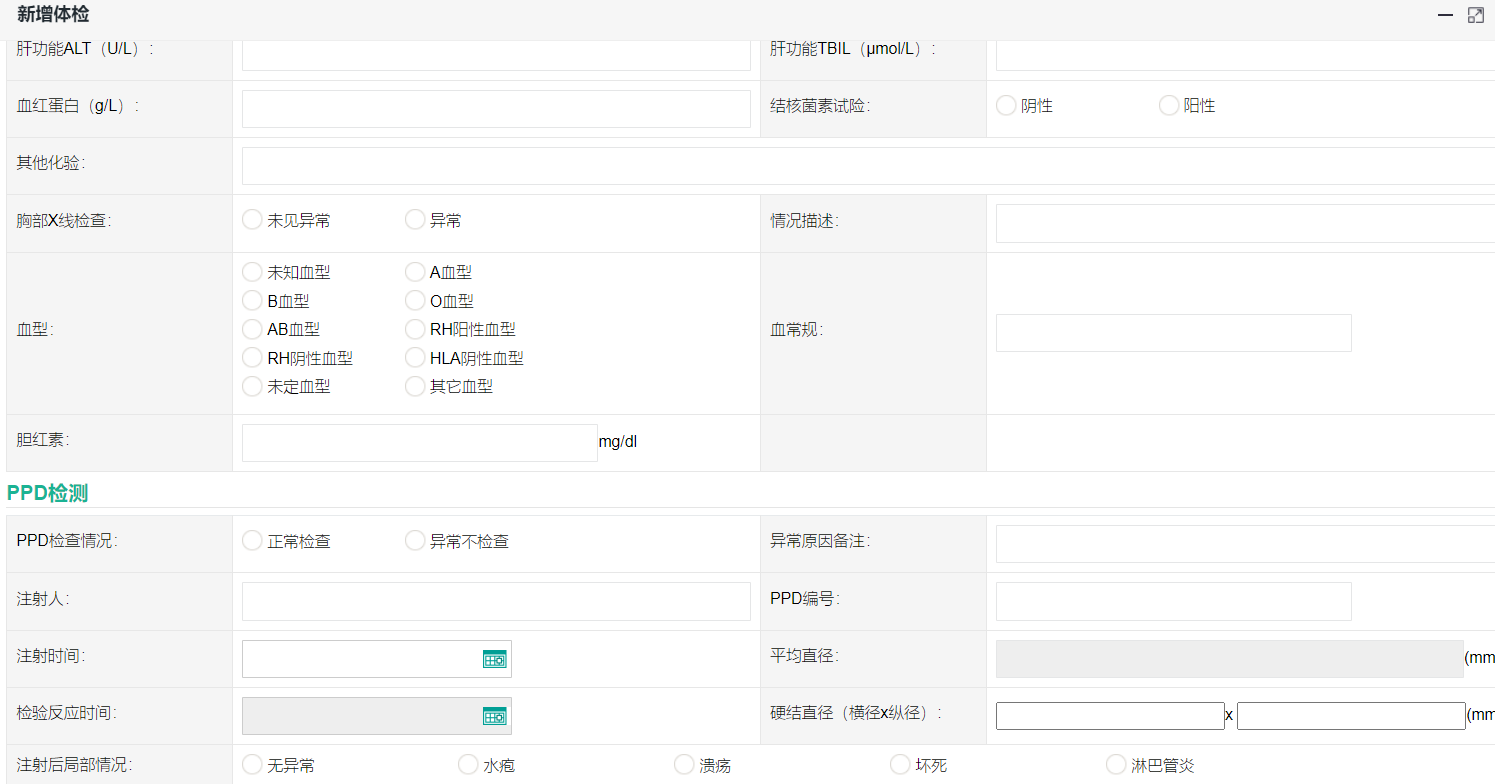The image size is (1495, 784).
Task: Select 淋巴管炎 local reaction option
Action: [x=1116, y=765]
